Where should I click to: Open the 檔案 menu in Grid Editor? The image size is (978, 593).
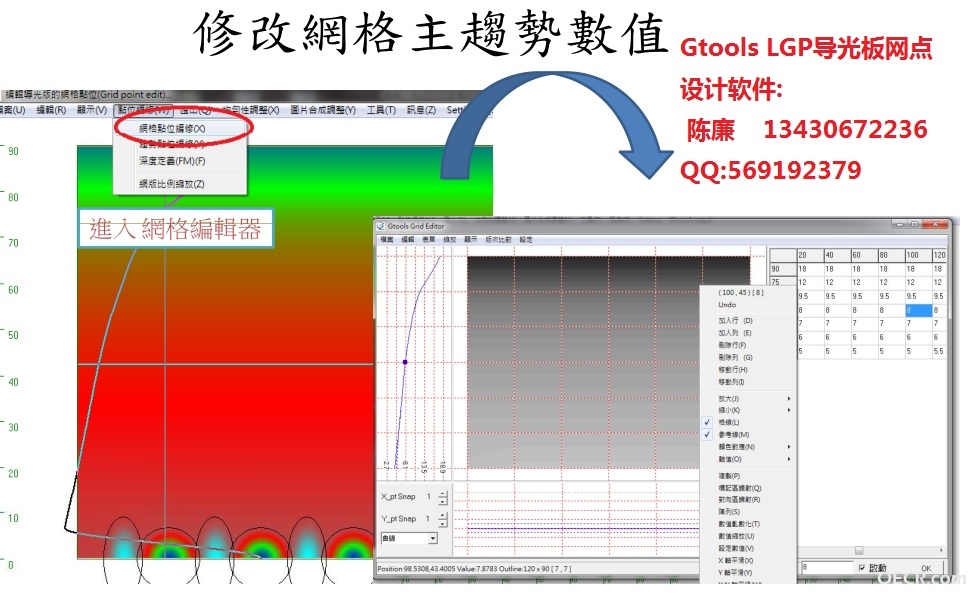(387, 239)
